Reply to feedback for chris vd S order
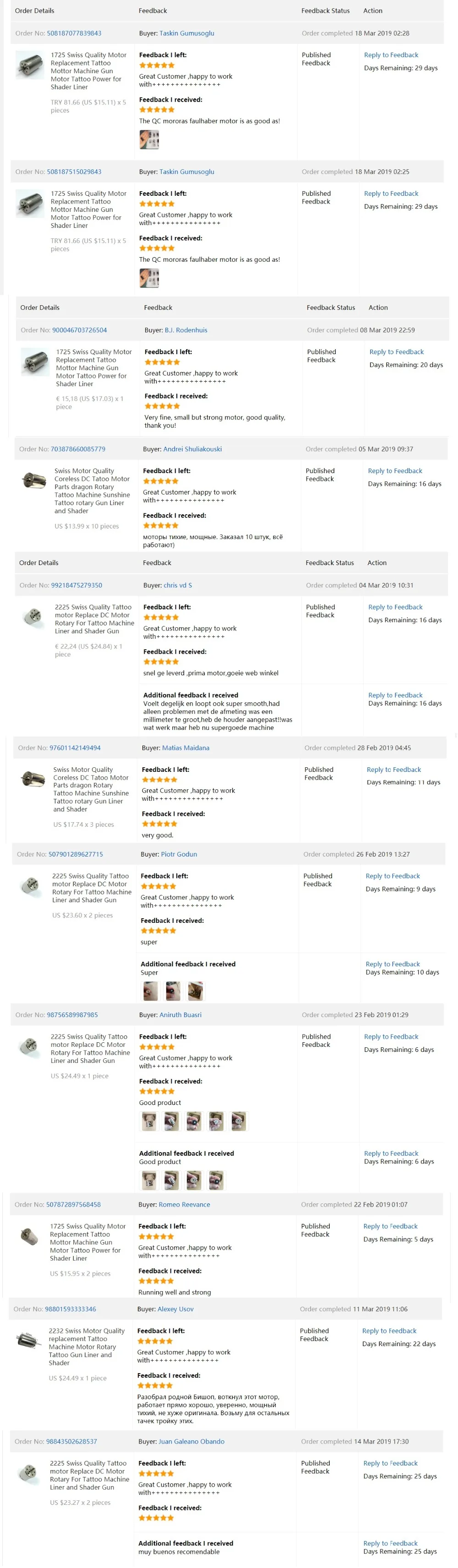 click(395, 607)
